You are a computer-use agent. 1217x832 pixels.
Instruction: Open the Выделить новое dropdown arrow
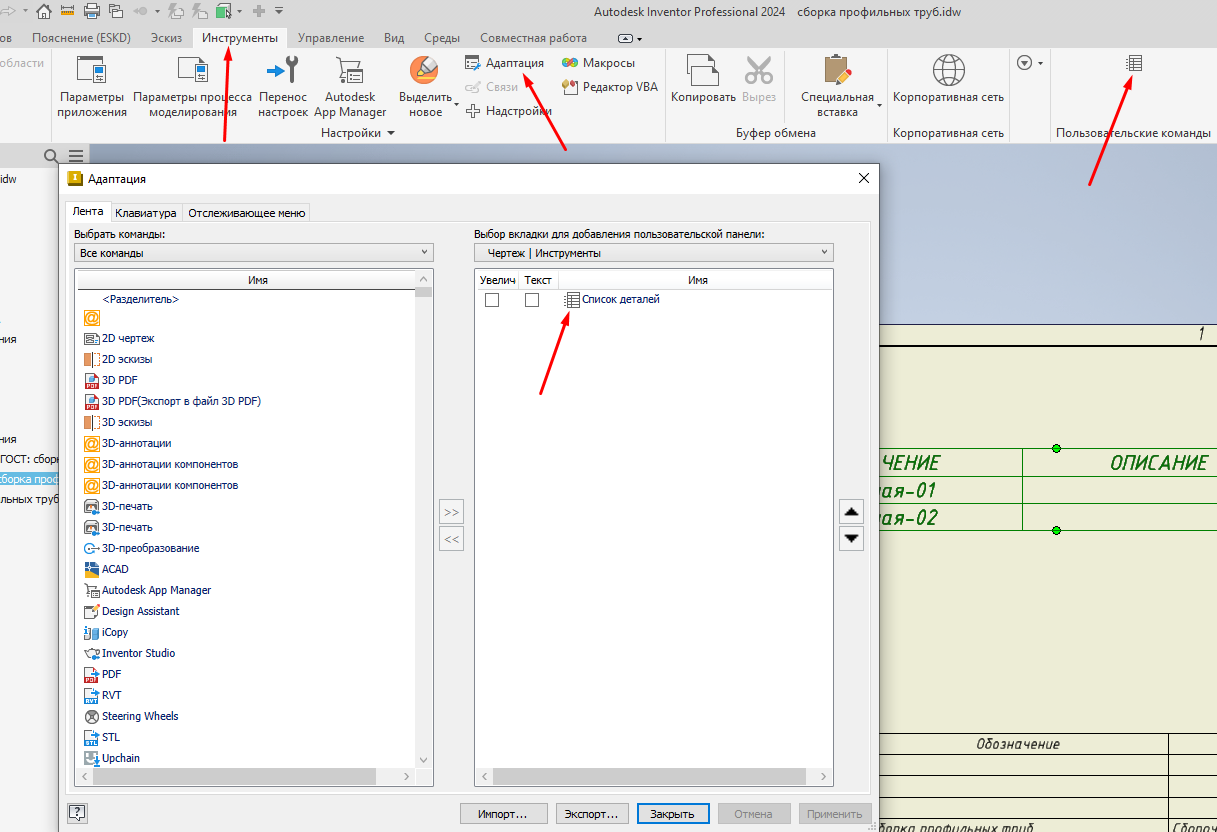coord(456,104)
